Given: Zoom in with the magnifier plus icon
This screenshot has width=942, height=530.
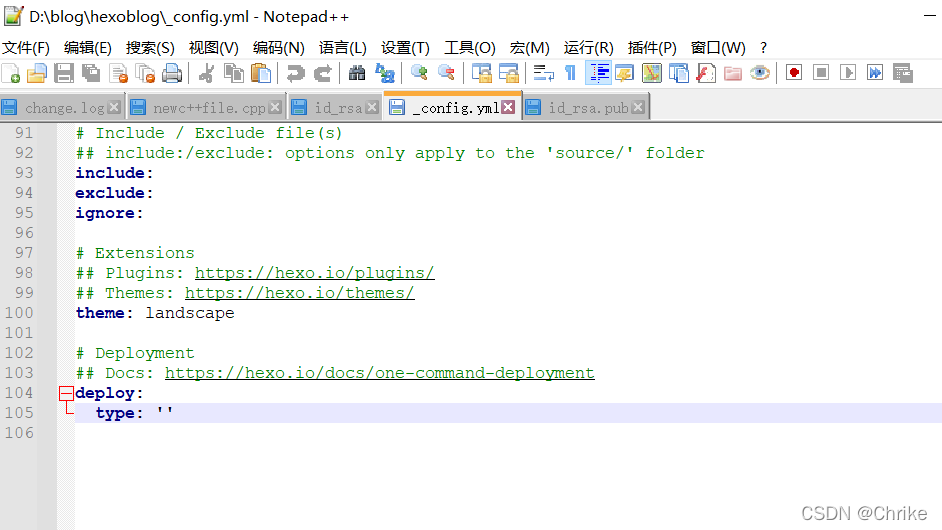Looking at the screenshot, I should tap(419, 73).
